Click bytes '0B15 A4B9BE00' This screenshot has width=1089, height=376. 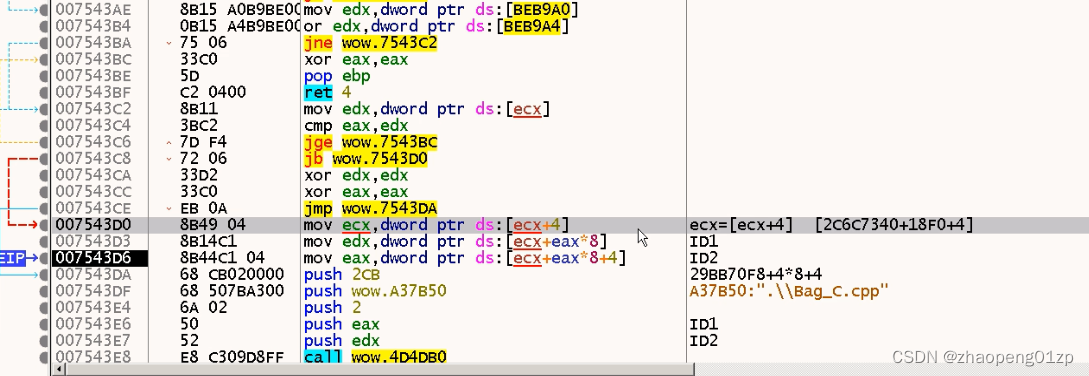coord(240,26)
